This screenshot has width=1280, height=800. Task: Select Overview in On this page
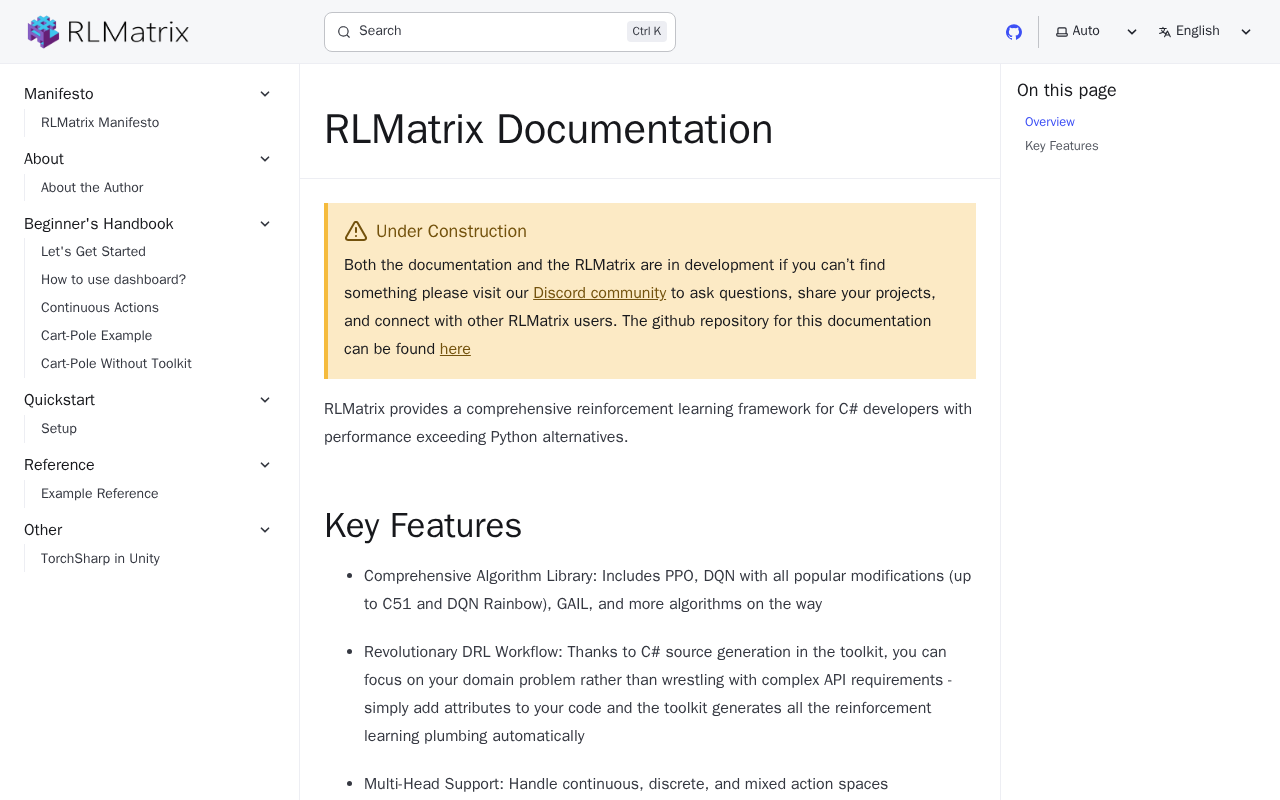[x=1050, y=122]
